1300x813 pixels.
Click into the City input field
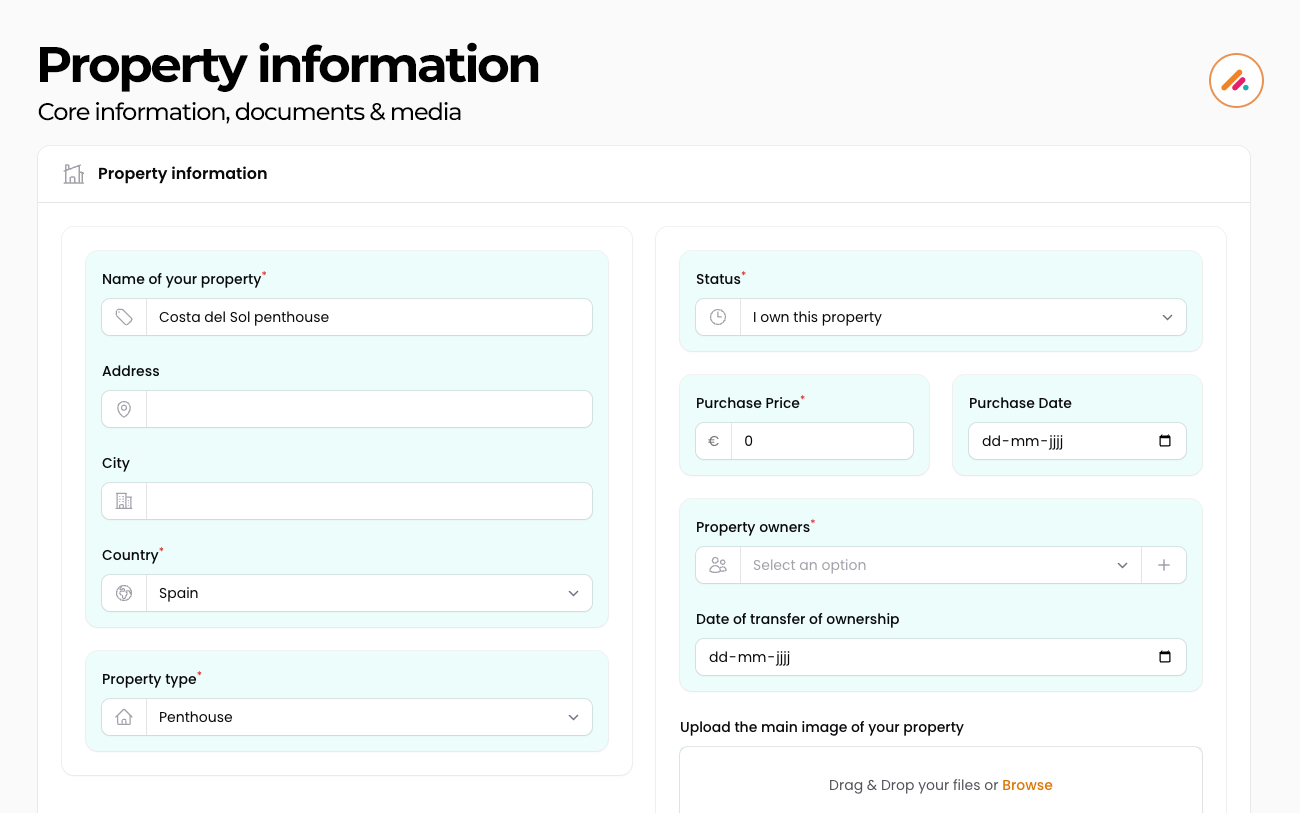pos(368,501)
